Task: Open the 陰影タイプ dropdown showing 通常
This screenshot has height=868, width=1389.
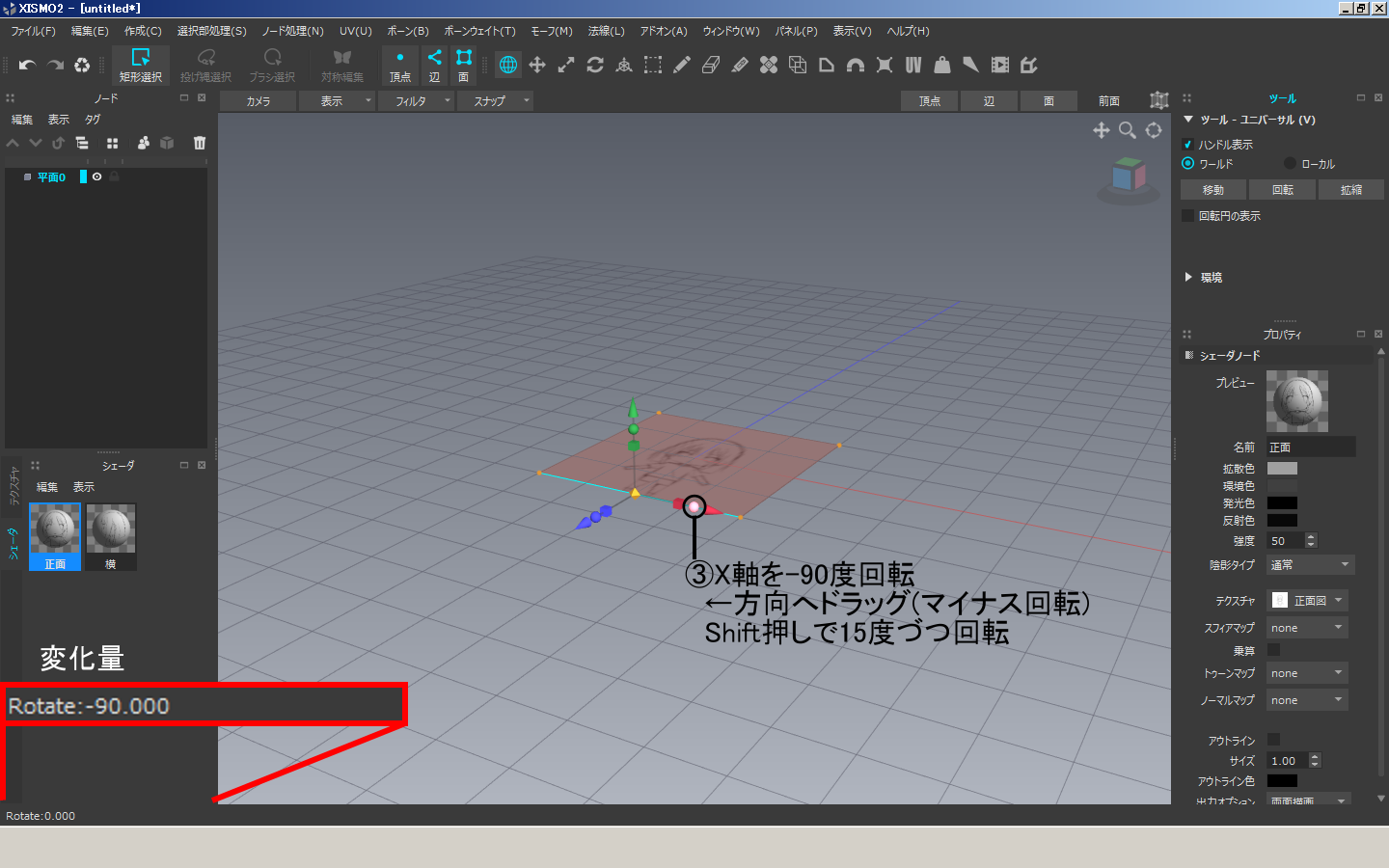Action: coord(1310,565)
